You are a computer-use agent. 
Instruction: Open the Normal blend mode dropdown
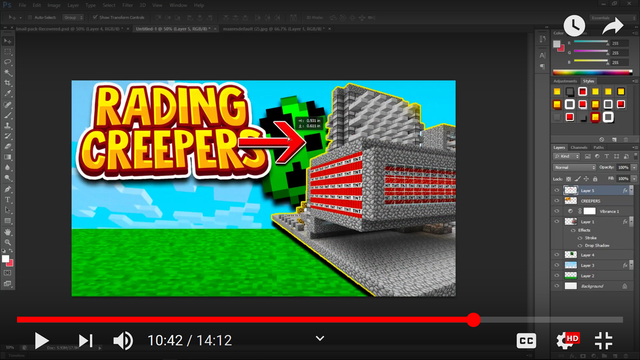574,167
